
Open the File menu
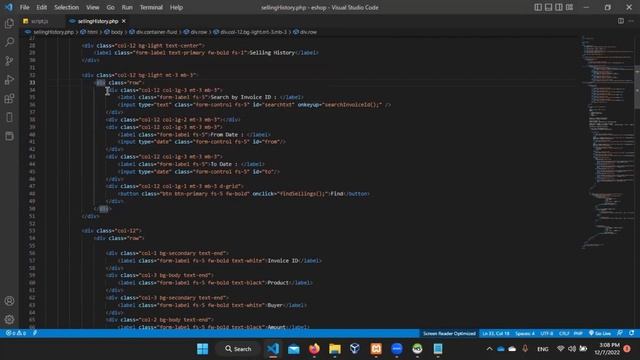pyautogui.click(x=24, y=7)
